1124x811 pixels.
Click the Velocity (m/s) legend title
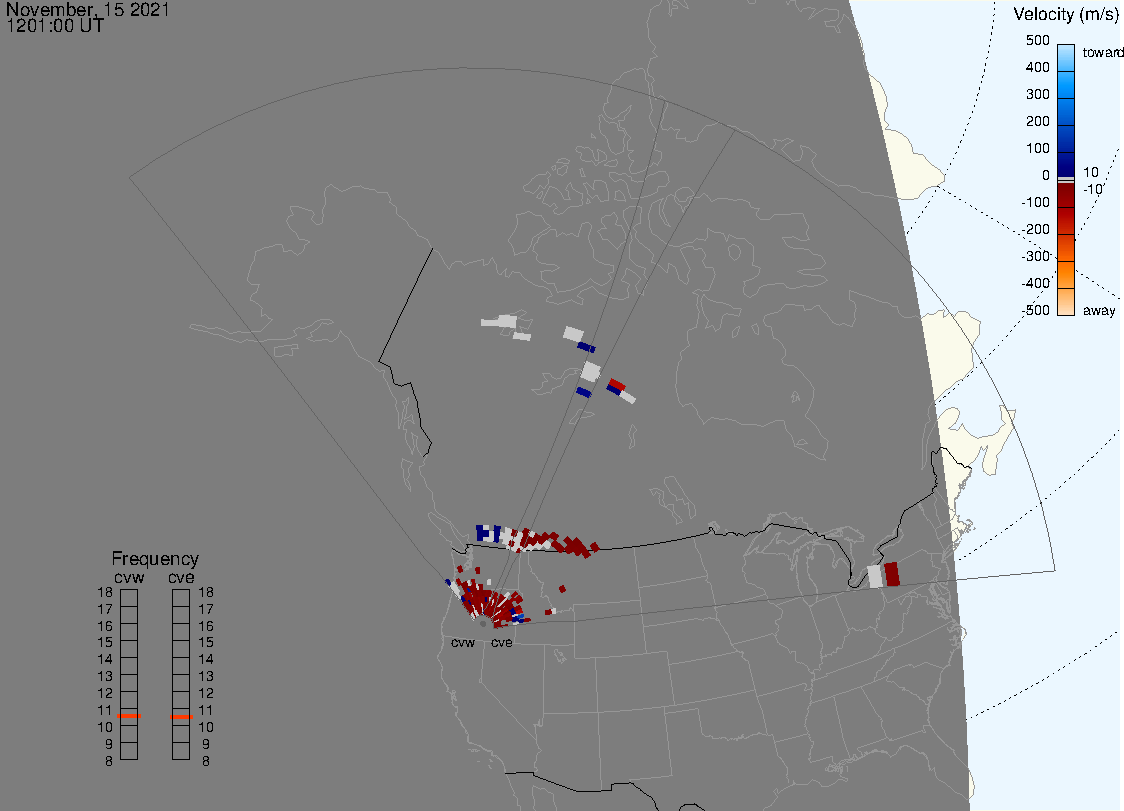tap(1065, 14)
